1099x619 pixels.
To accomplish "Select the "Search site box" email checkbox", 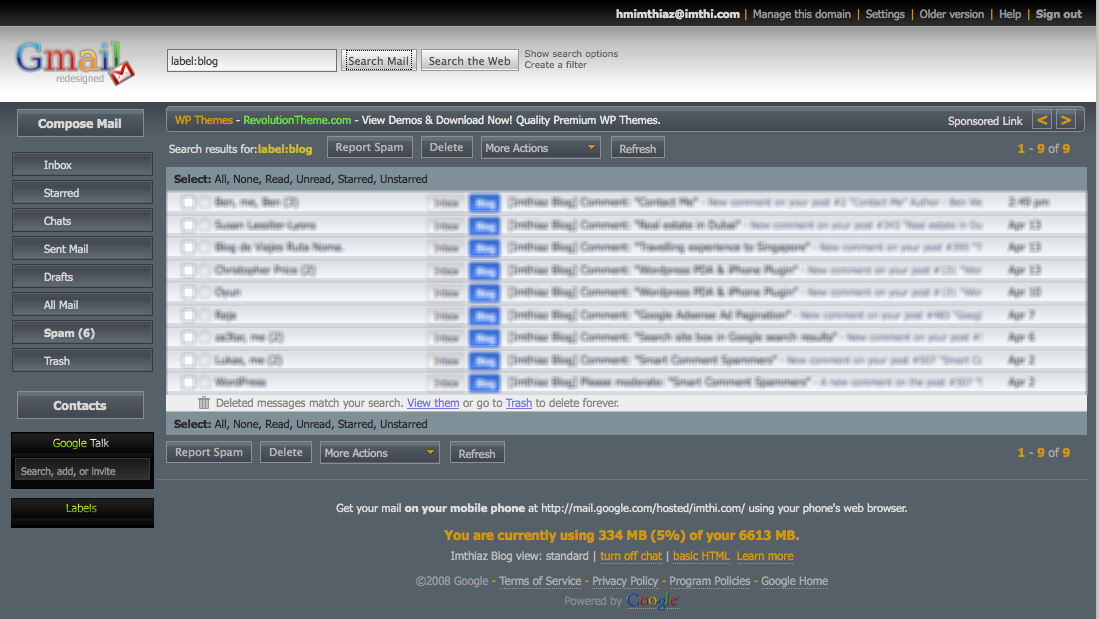I will (188, 337).
